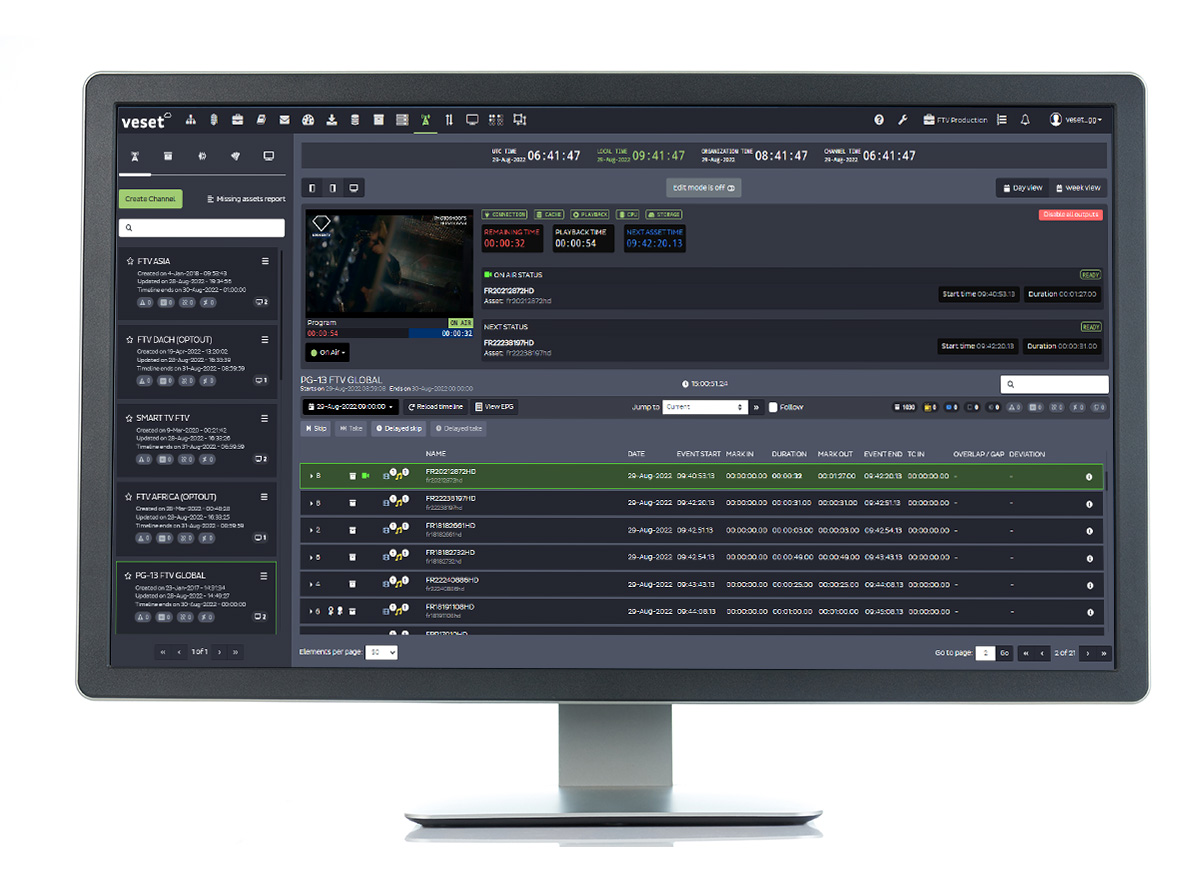
Task: Switch to the Day view tab
Action: coord(1022,188)
